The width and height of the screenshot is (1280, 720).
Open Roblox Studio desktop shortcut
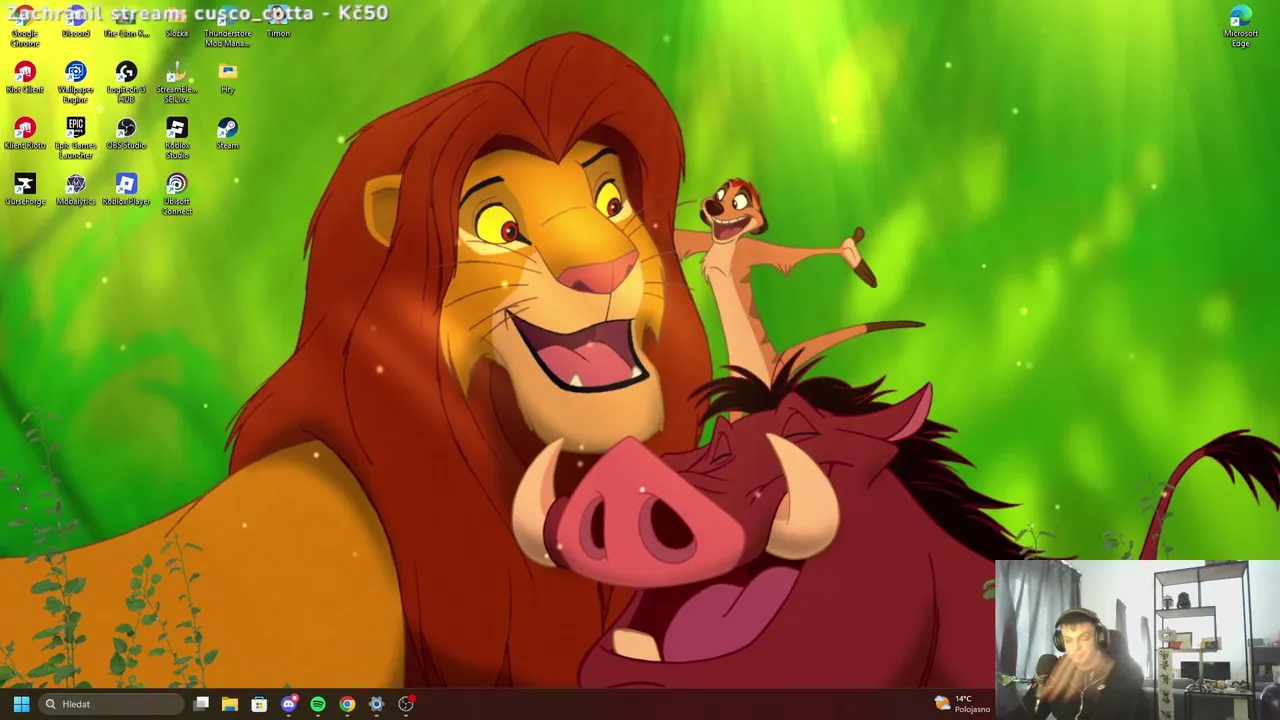point(177,138)
